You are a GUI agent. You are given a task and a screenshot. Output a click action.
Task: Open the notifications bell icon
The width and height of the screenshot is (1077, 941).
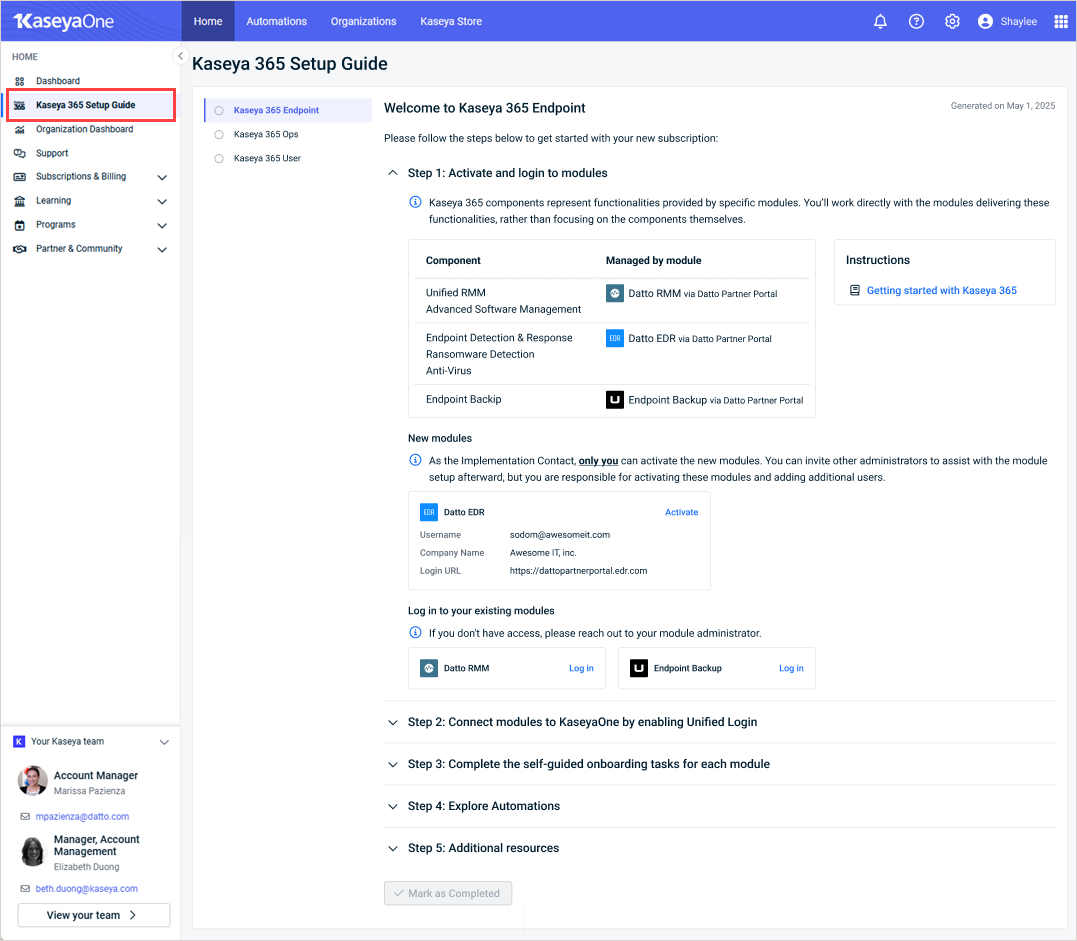point(880,21)
